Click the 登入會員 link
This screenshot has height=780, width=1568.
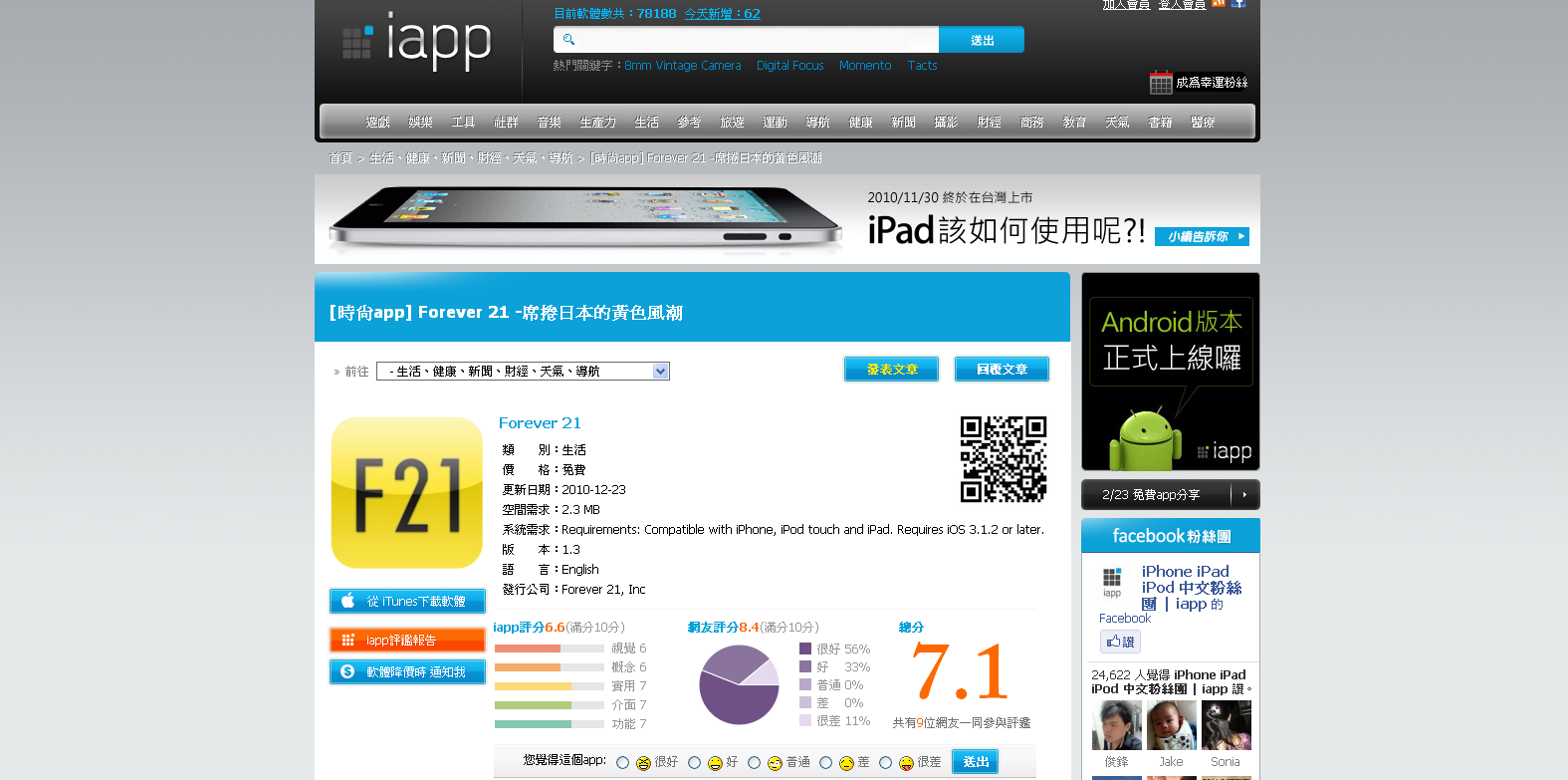1182,4
